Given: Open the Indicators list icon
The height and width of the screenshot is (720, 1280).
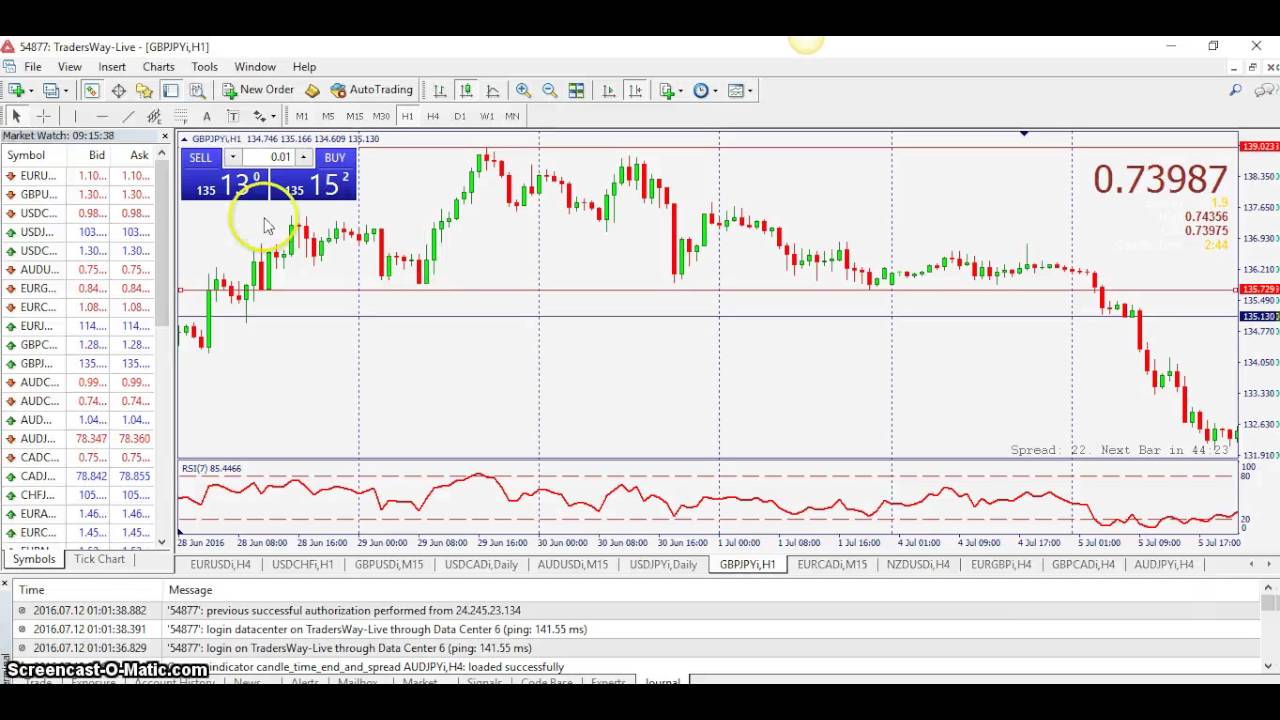Looking at the screenshot, I should point(667,90).
